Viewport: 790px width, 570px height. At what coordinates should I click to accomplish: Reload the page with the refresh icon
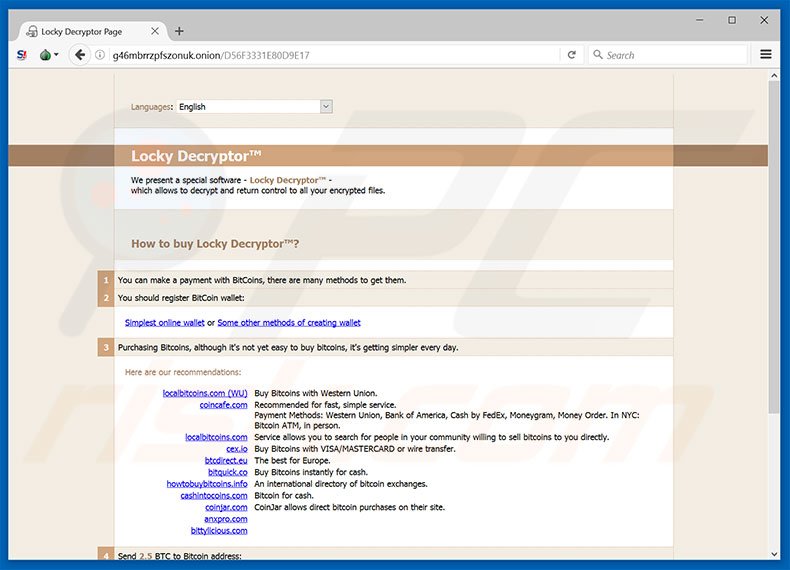[x=571, y=55]
